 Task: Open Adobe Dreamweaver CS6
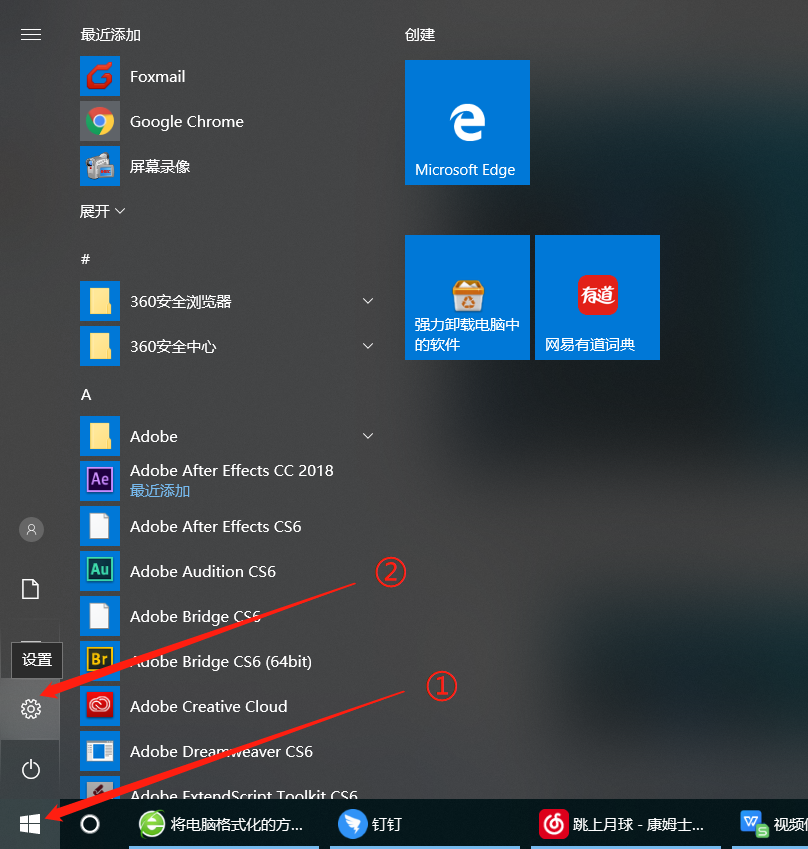[215, 751]
